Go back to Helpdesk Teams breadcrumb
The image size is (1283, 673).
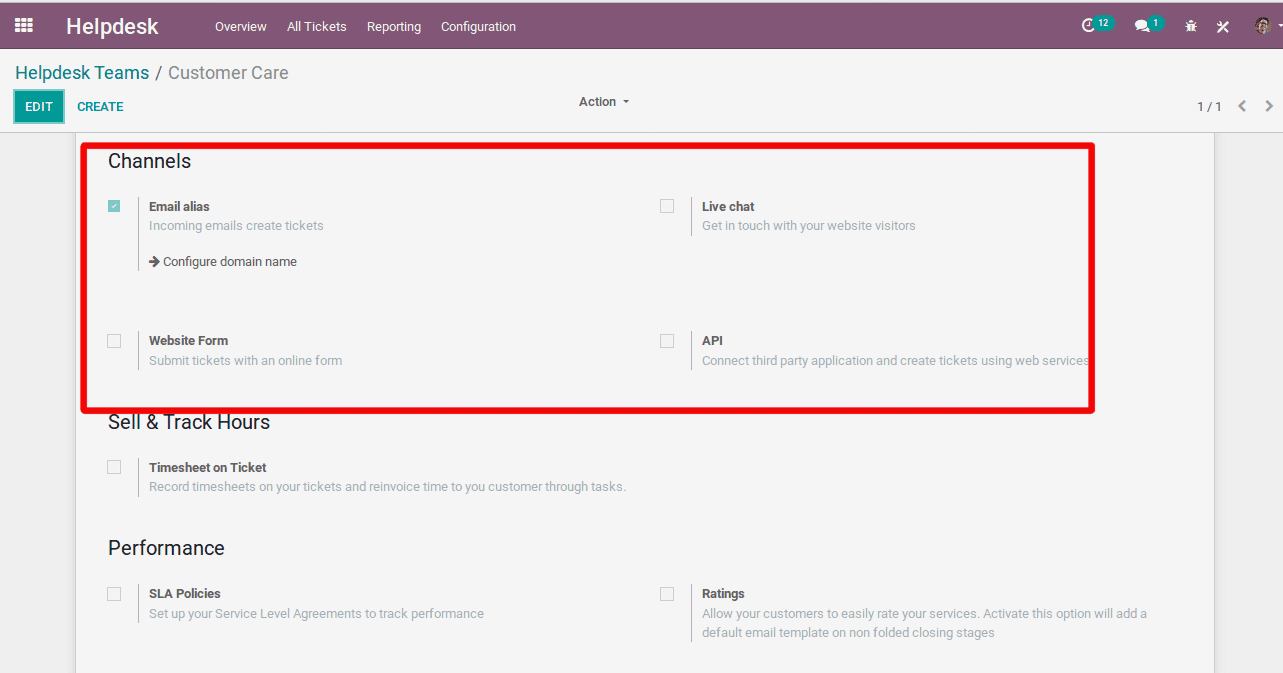82,73
